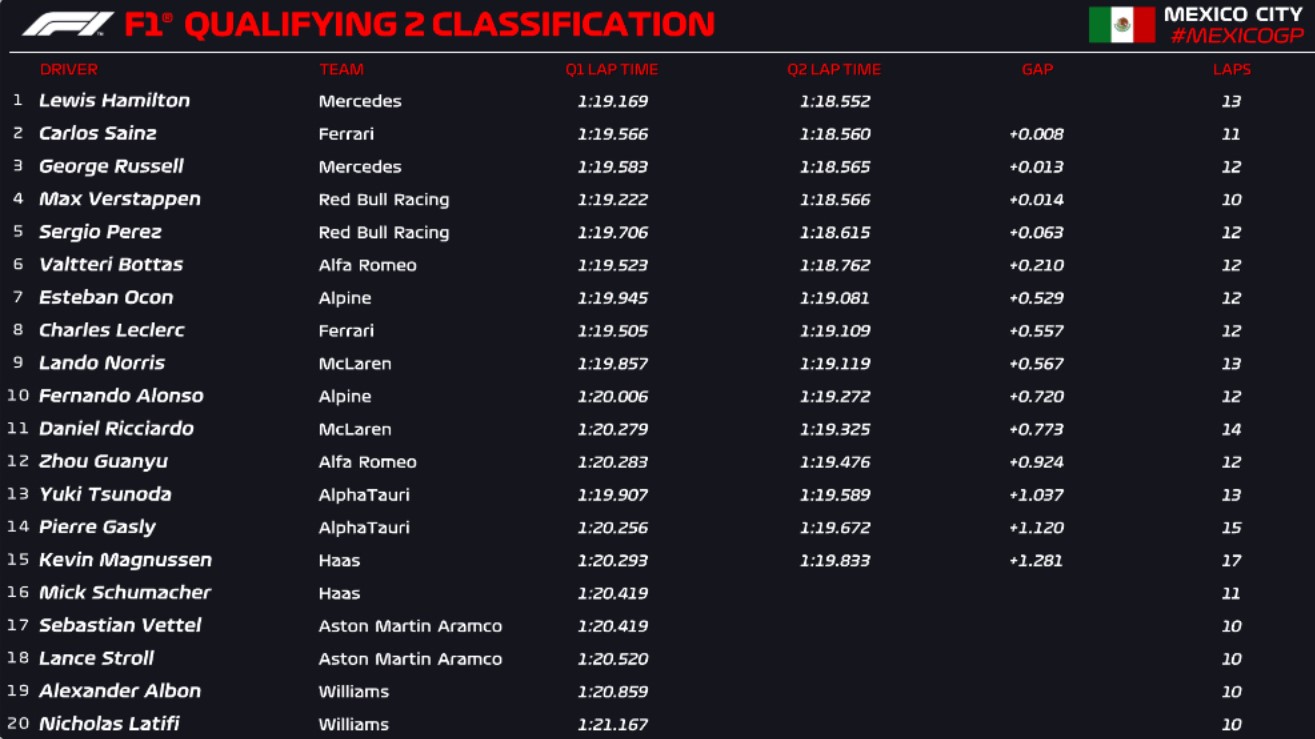Click Charles Leclerc's gap +0.557
This screenshot has height=739, width=1315.
coord(1036,331)
